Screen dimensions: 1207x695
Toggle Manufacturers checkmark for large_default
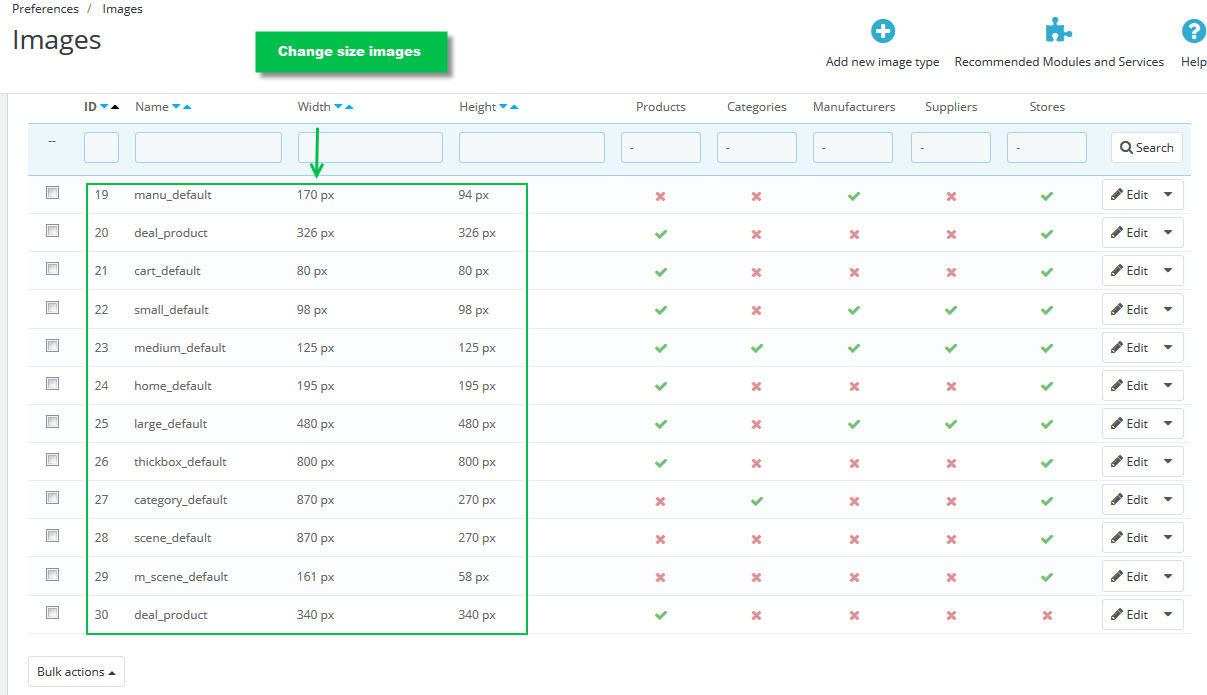(x=854, y=424)
